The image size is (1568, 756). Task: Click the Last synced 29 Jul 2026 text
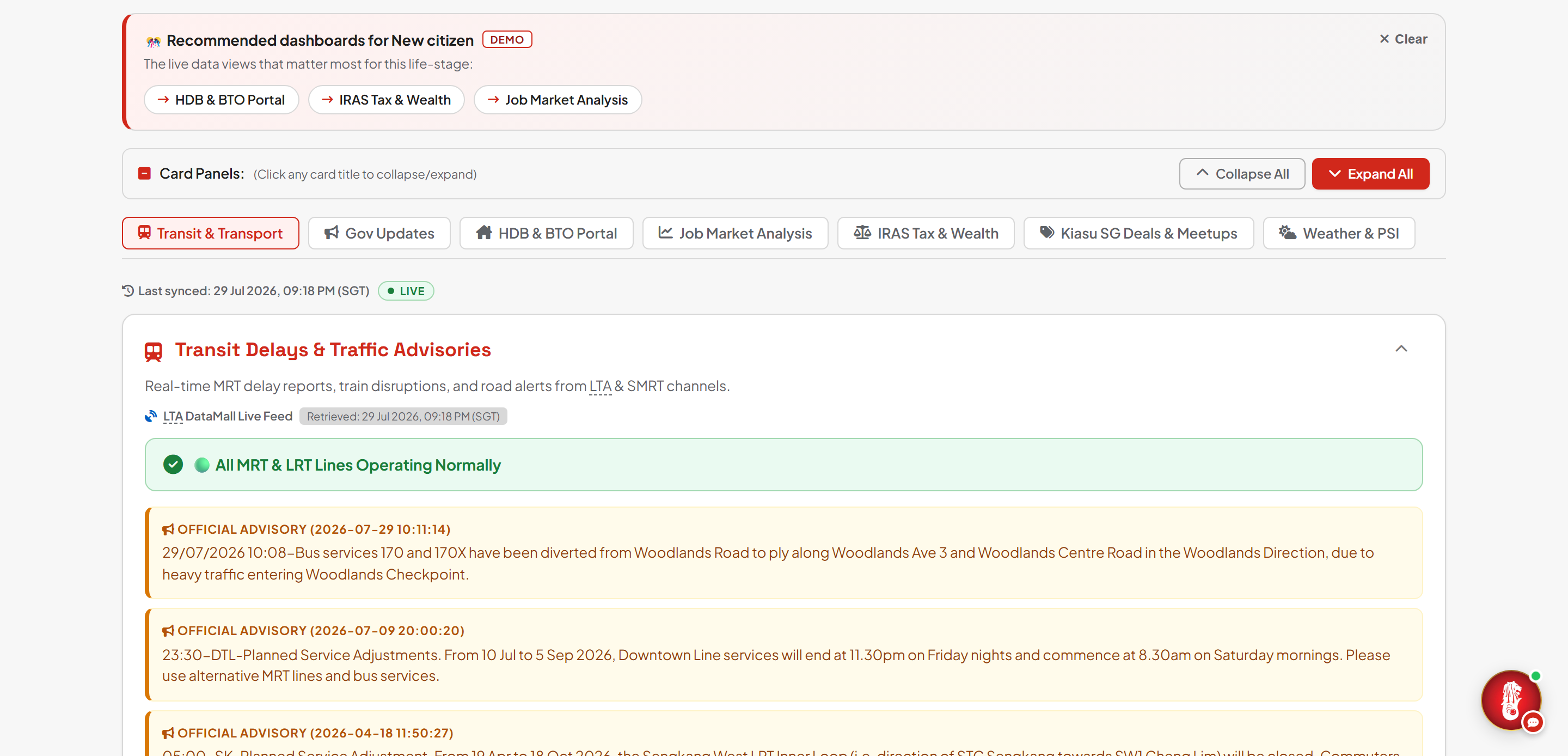(253, 291)
